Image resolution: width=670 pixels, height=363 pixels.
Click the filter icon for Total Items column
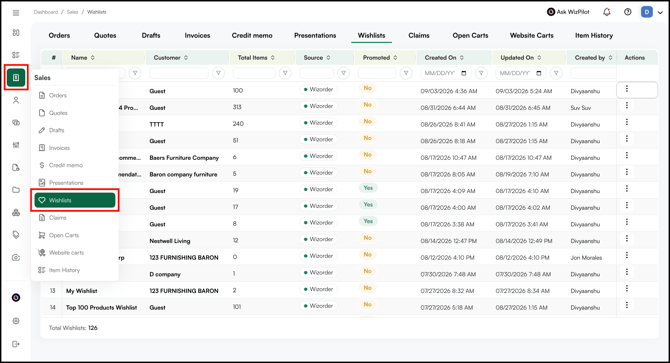pyautogui.click(x=285, y=73)
